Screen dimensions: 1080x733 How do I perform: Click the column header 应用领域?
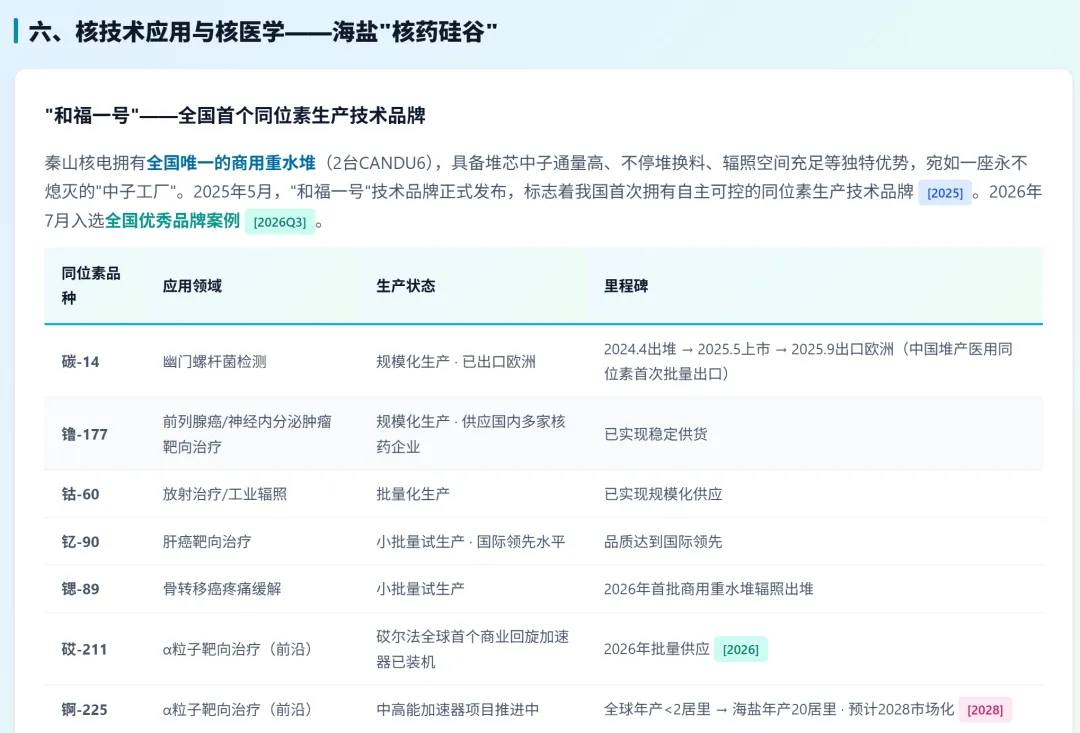(192, 286)
